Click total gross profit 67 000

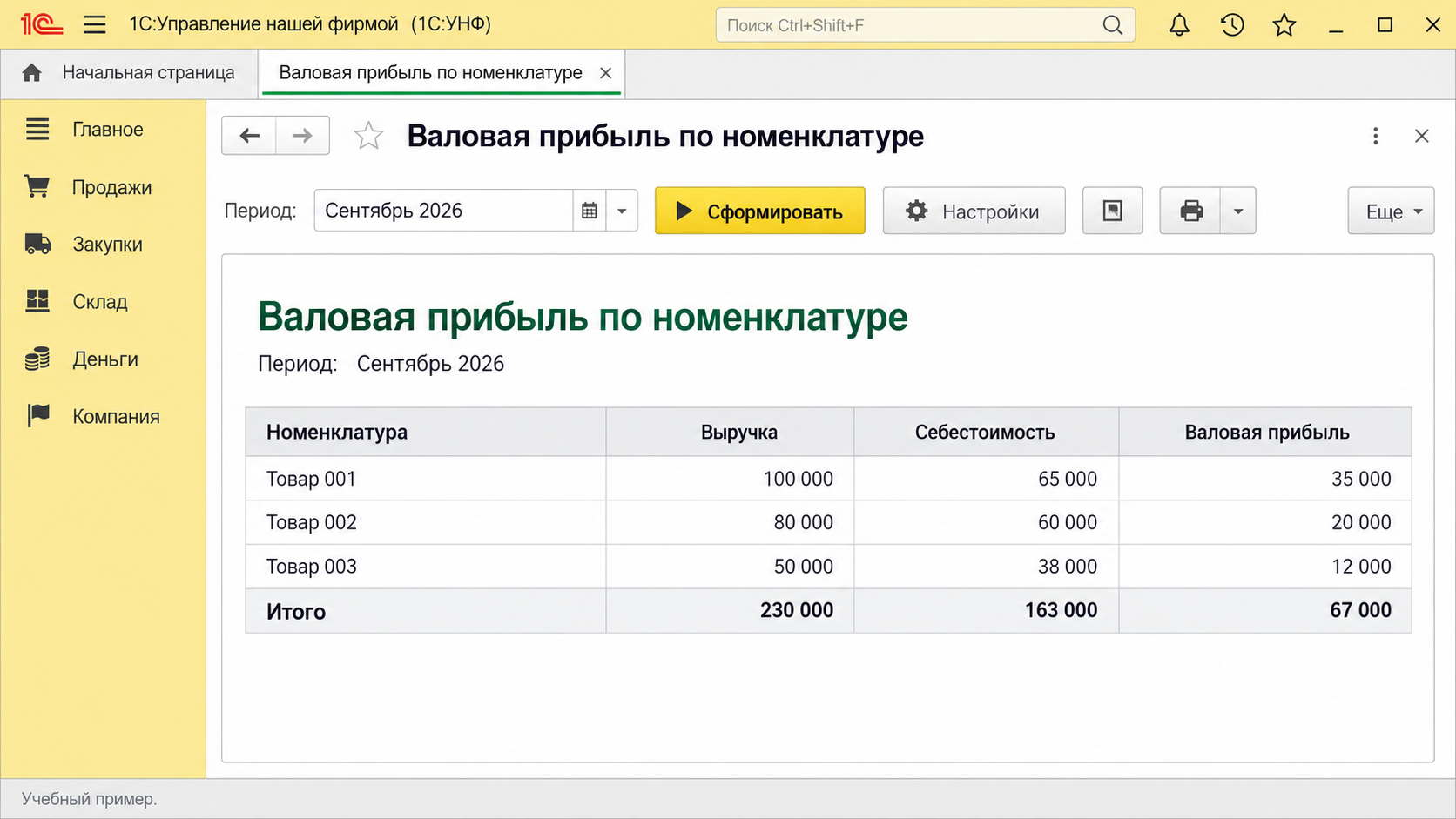point(1360,610)
